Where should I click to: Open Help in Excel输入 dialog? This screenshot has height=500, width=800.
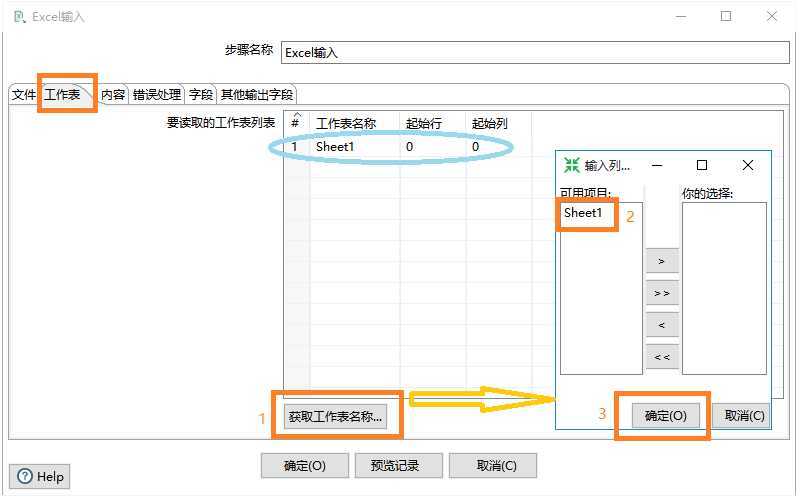click(40, 477)
